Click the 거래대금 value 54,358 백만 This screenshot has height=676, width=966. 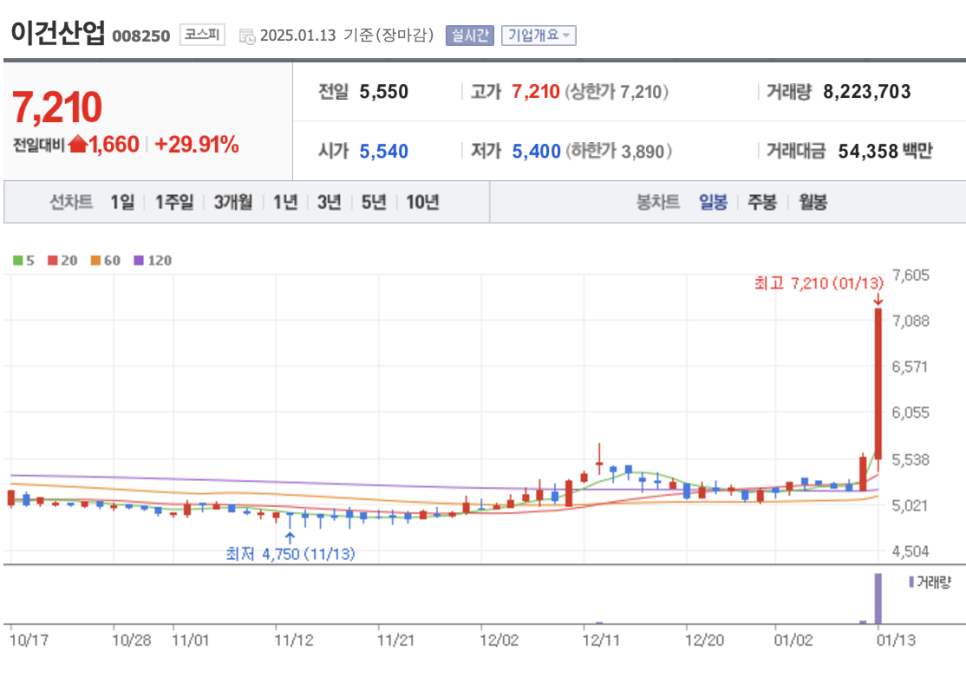[885, 151]
